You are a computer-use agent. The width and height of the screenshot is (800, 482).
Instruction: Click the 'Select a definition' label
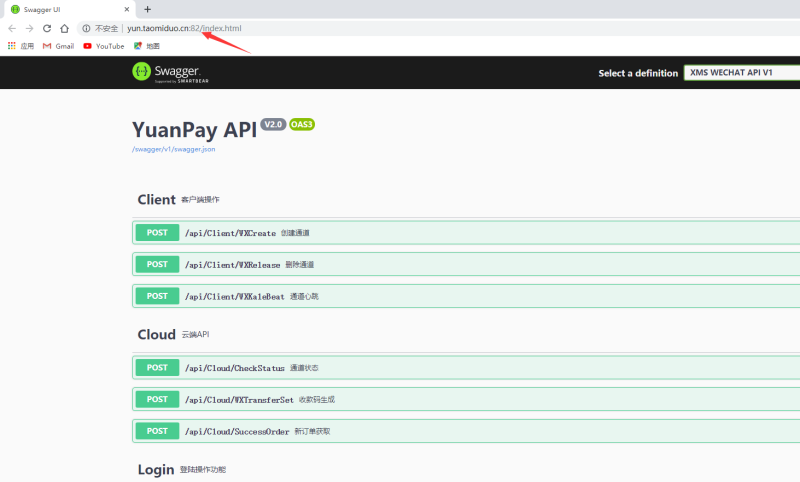point(638,73)
